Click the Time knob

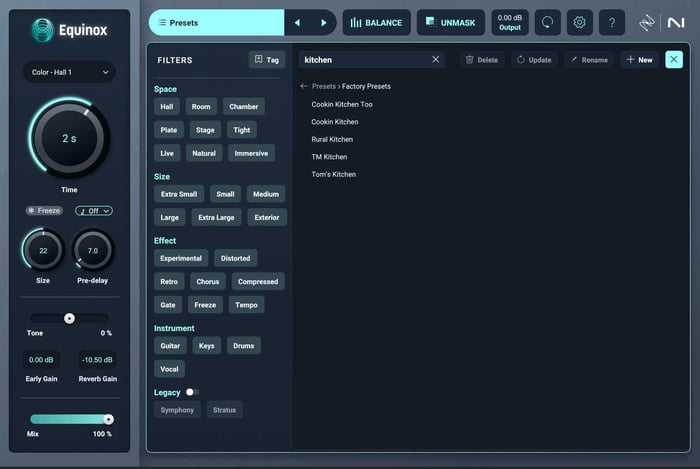69,138
